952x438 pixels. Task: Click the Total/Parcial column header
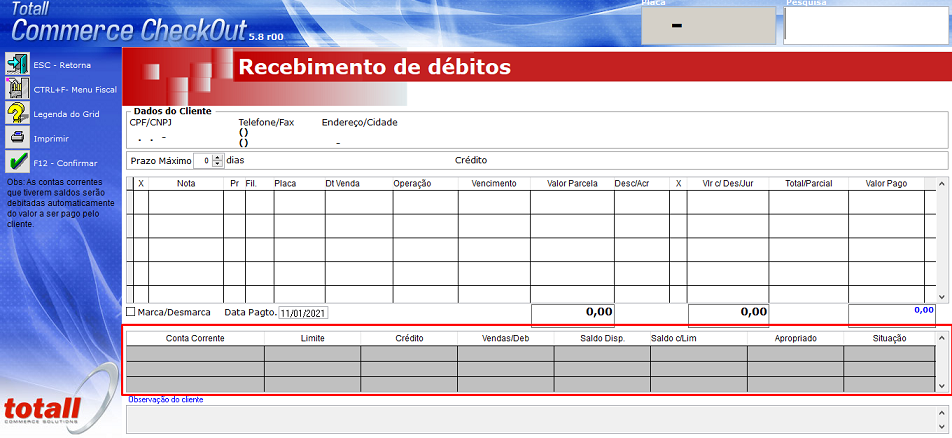pos(808,183)
